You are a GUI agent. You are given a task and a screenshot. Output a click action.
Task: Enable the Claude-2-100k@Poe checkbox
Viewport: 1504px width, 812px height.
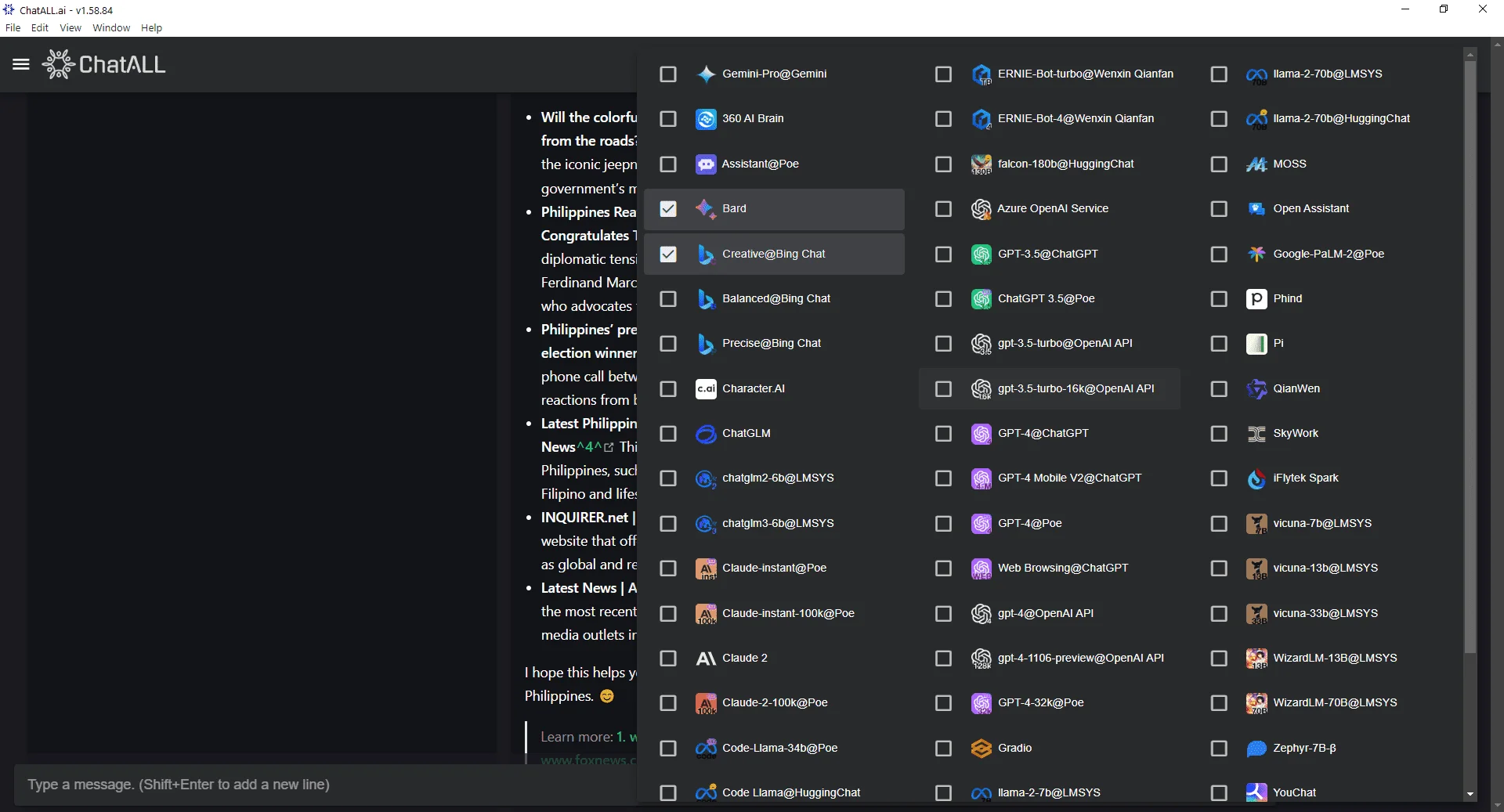tap(668, 703)
